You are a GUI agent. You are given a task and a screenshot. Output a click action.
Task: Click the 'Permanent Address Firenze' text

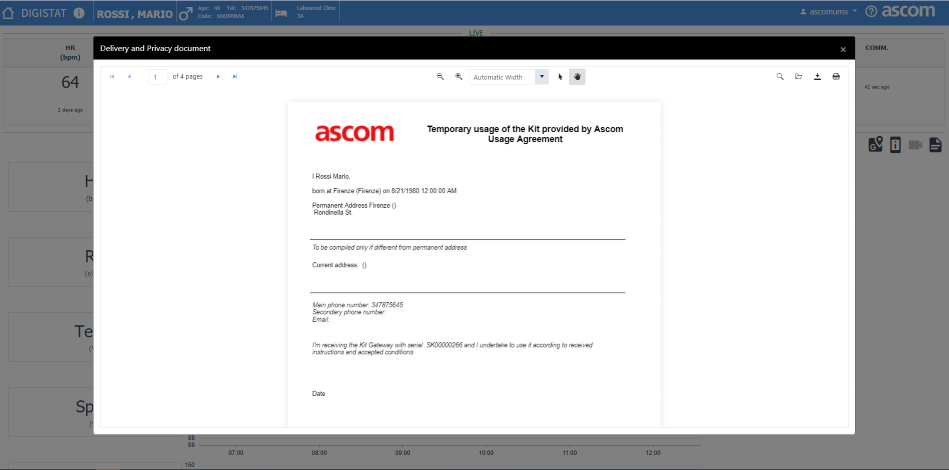coord(353,206)
